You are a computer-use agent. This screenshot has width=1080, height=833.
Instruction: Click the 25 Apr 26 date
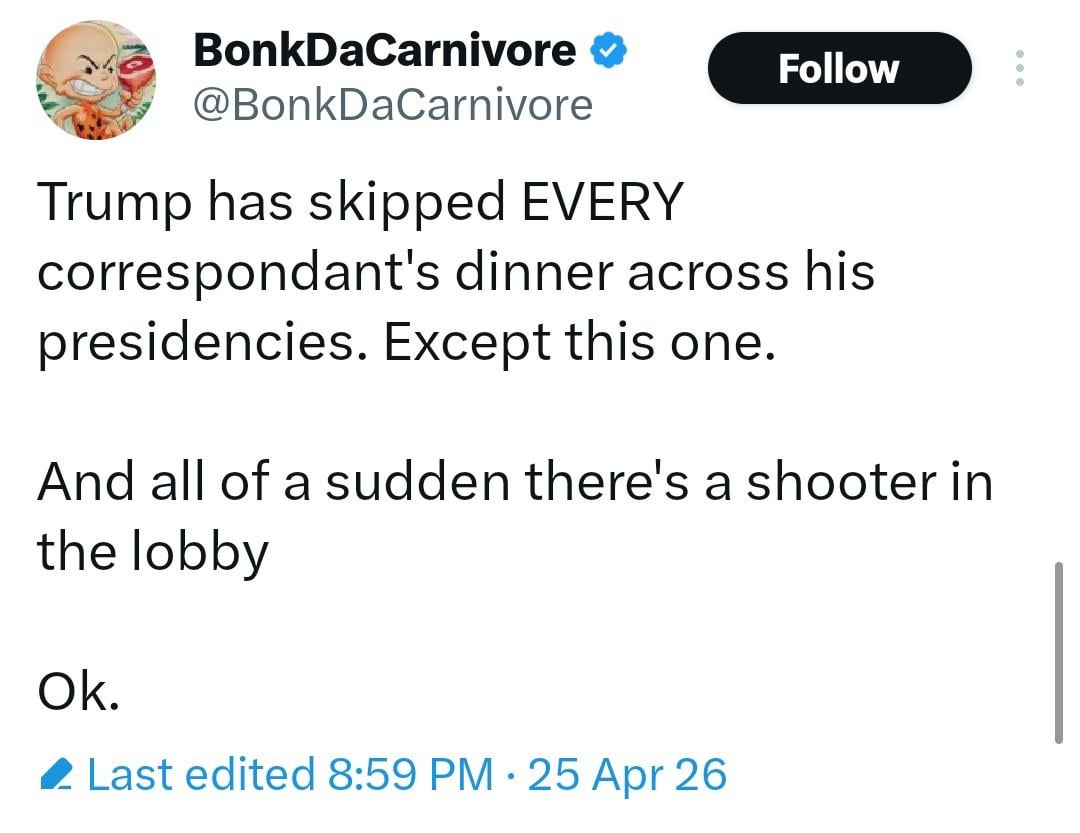627,775
